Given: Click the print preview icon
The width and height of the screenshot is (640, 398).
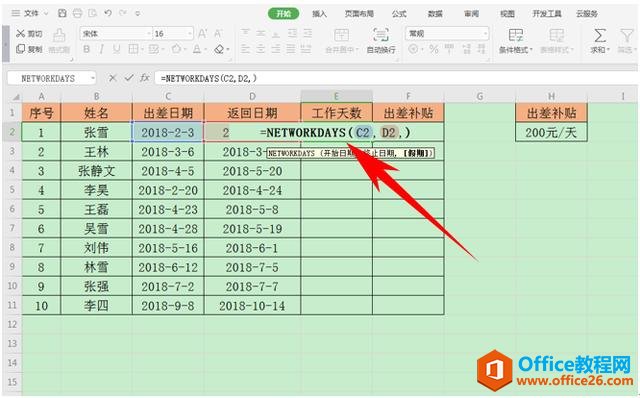Looking at the screenshot, I should coord(92,13).
